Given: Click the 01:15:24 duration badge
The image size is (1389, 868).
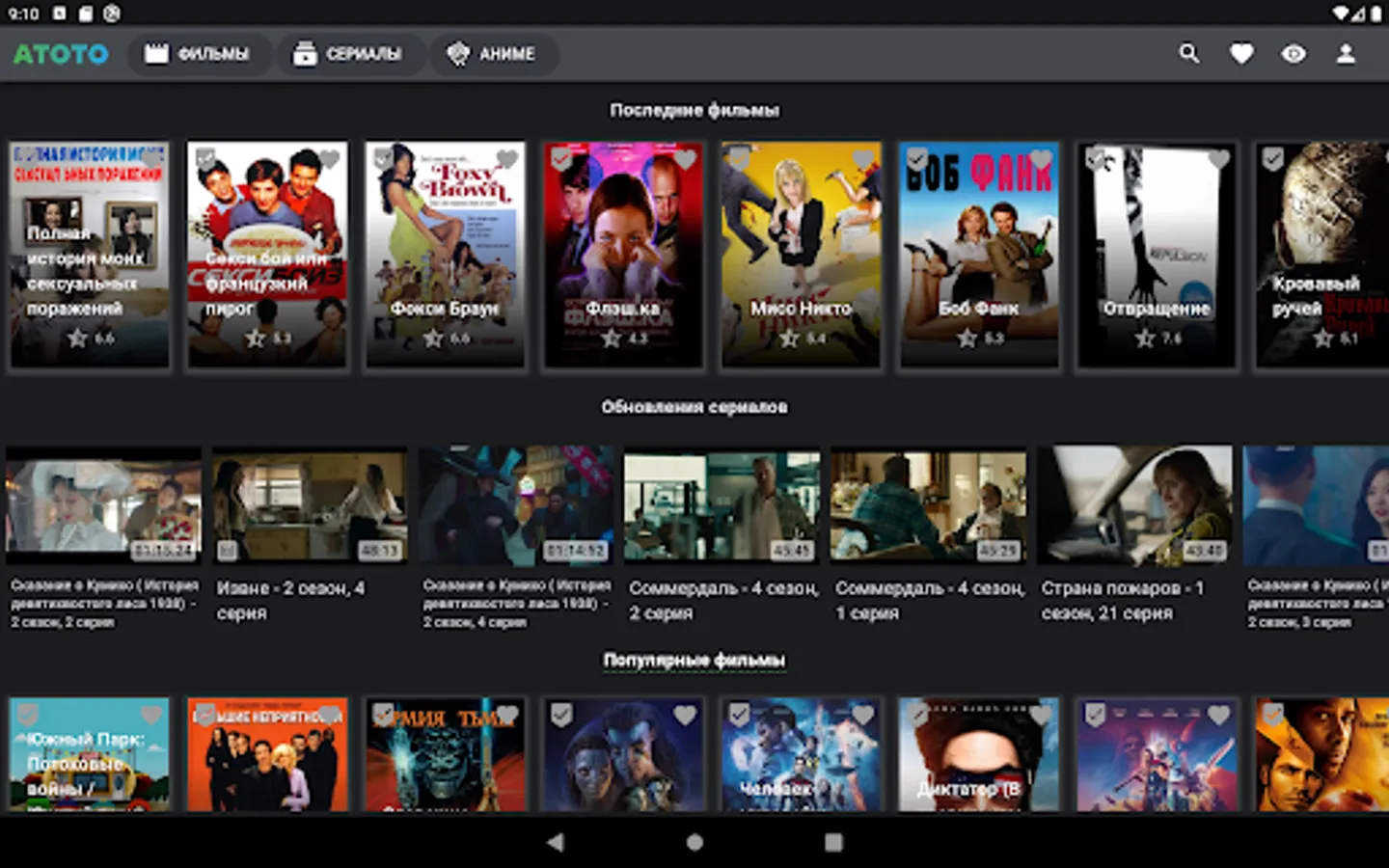Looking at the screenshot, I should (x=163, y=551).
